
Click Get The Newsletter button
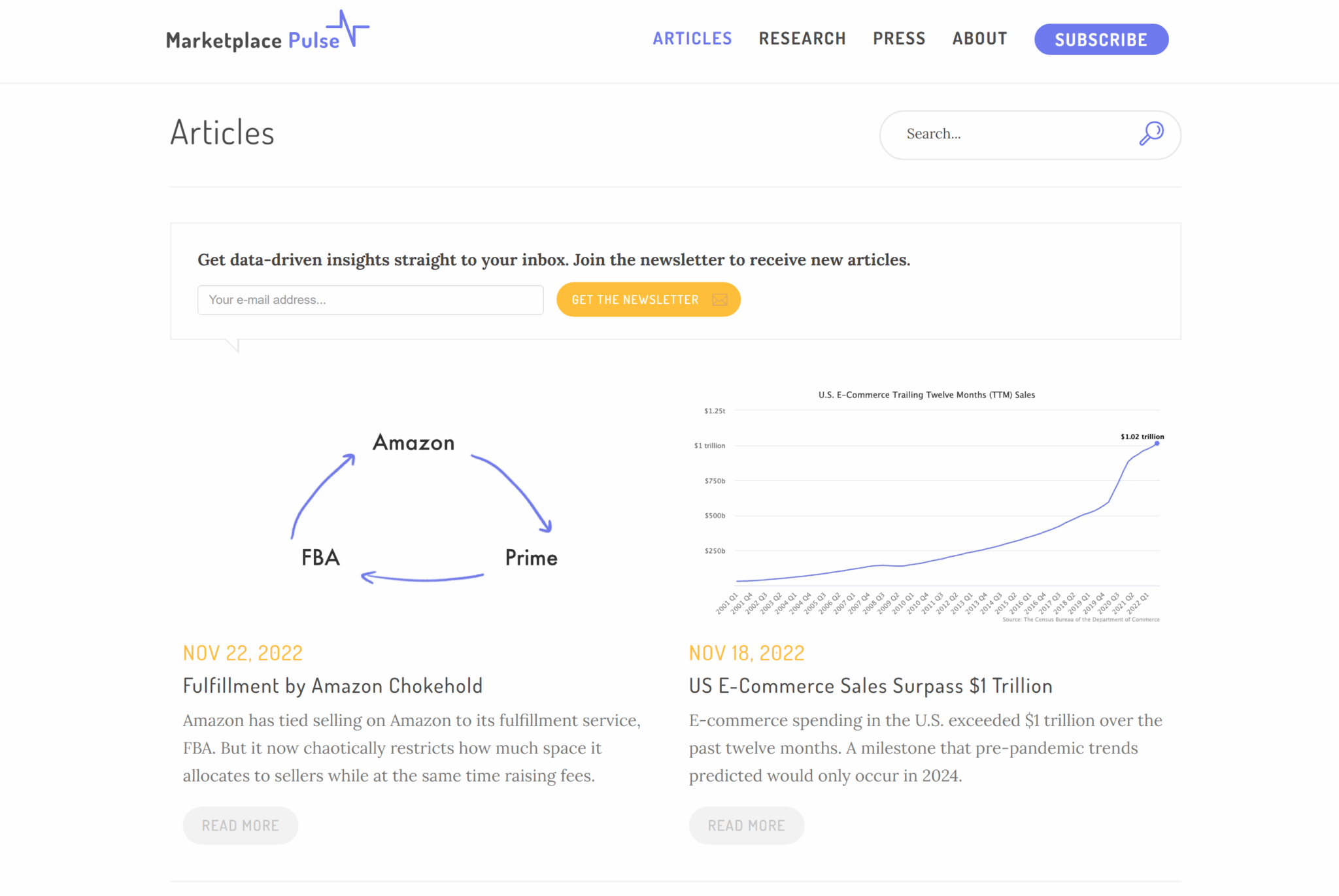click(649, 300)
